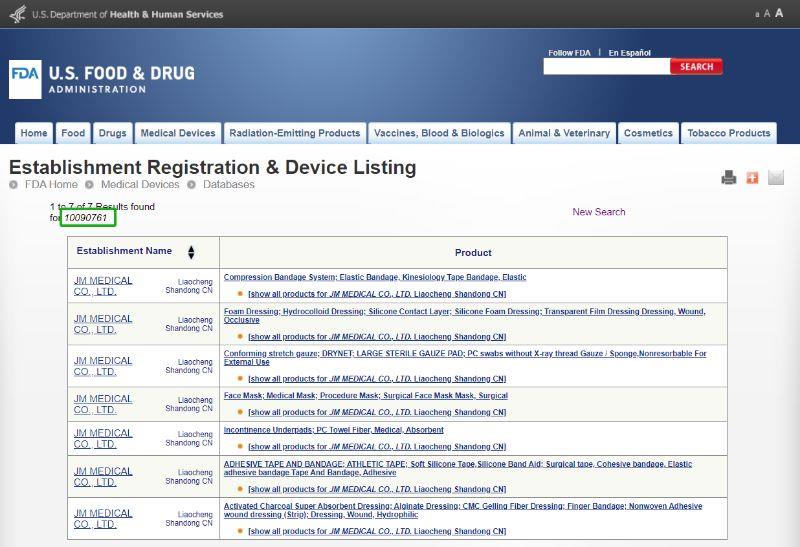This screenshot has height=547, width=800.
Task: Show all products under Conforming gauze row
Action: [x=377, y=379]
